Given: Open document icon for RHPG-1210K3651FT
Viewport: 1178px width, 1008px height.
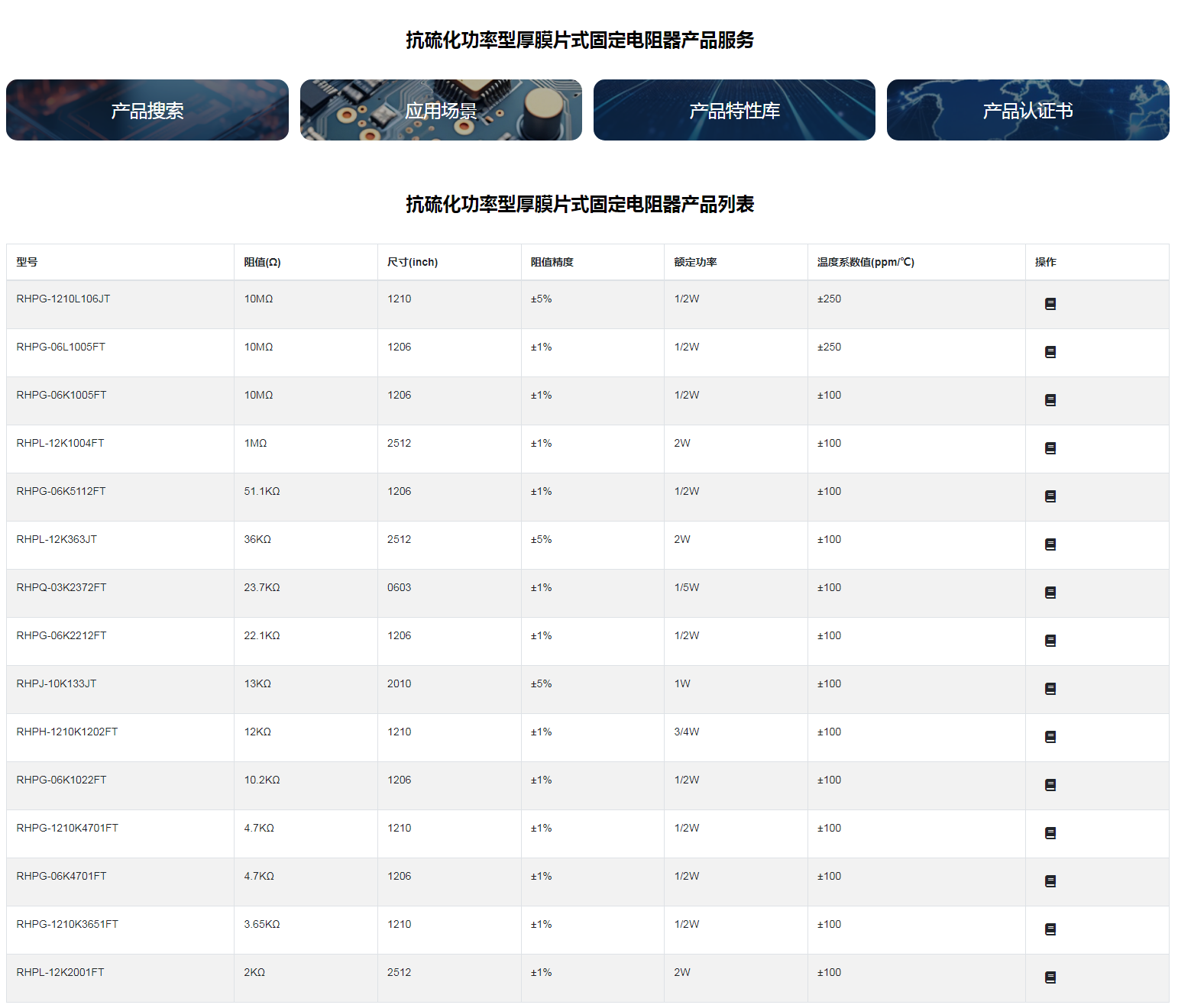Looking at the screenshot, I should (x=1050, y=929).
